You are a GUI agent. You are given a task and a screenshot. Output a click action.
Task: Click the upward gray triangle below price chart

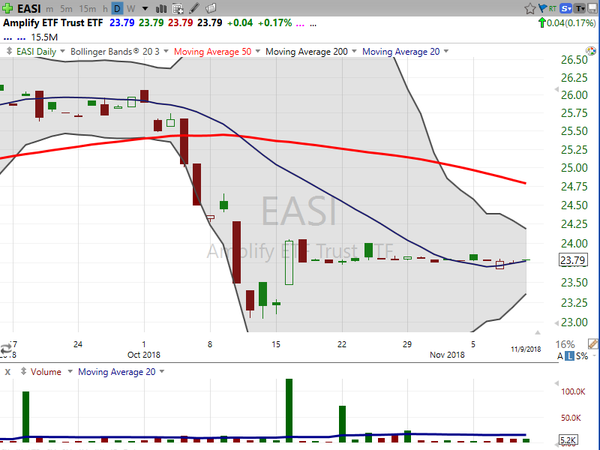538,332
